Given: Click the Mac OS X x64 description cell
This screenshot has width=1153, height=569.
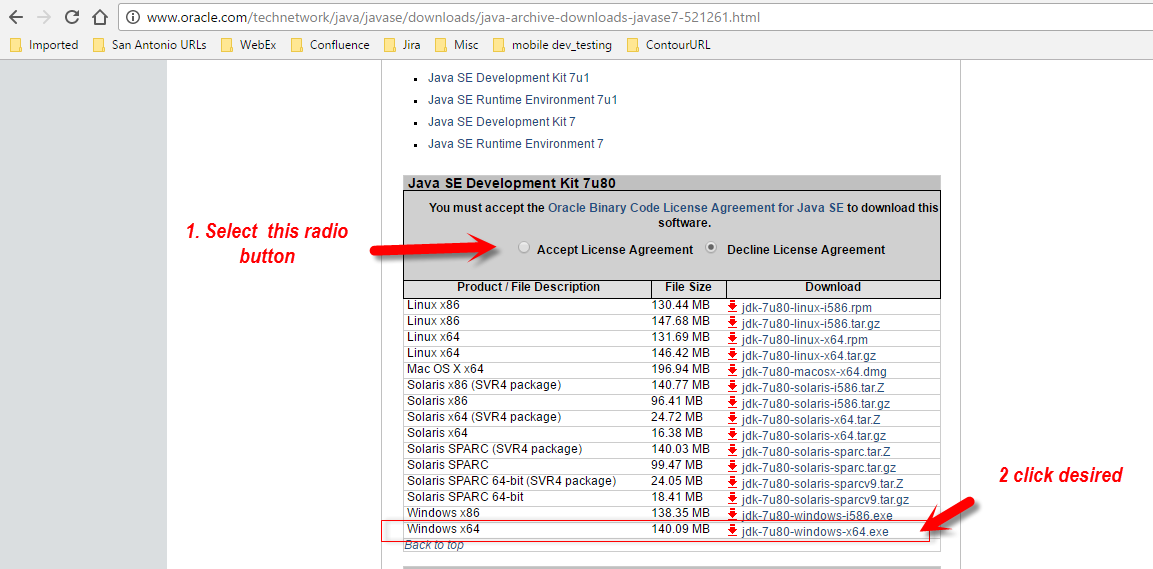Looking at the screenshot, I should point(526,368).
